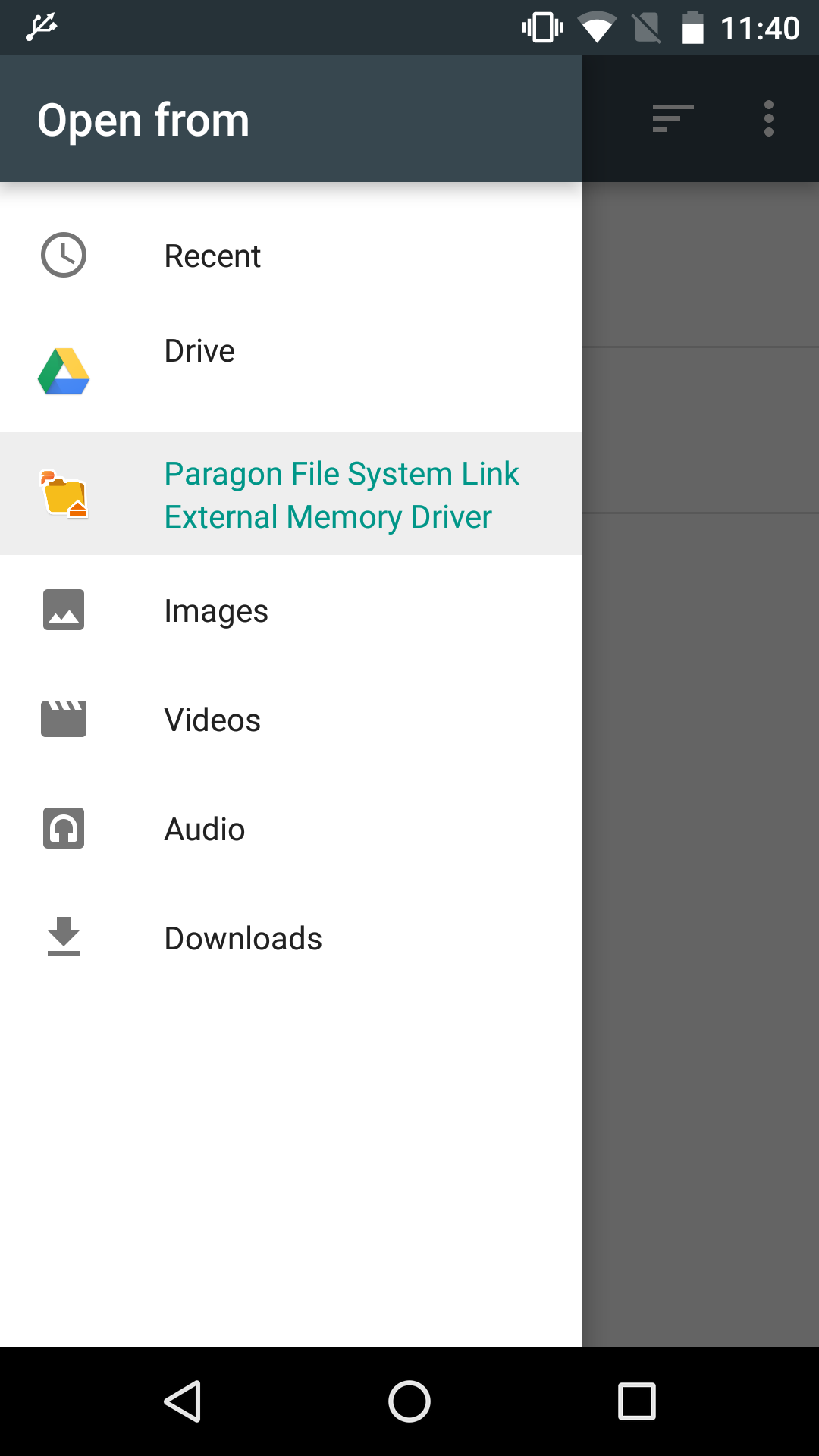Open the Images label entry
Screen dimensions: 819x1456
pyautogui.click(x=216, y=611)
